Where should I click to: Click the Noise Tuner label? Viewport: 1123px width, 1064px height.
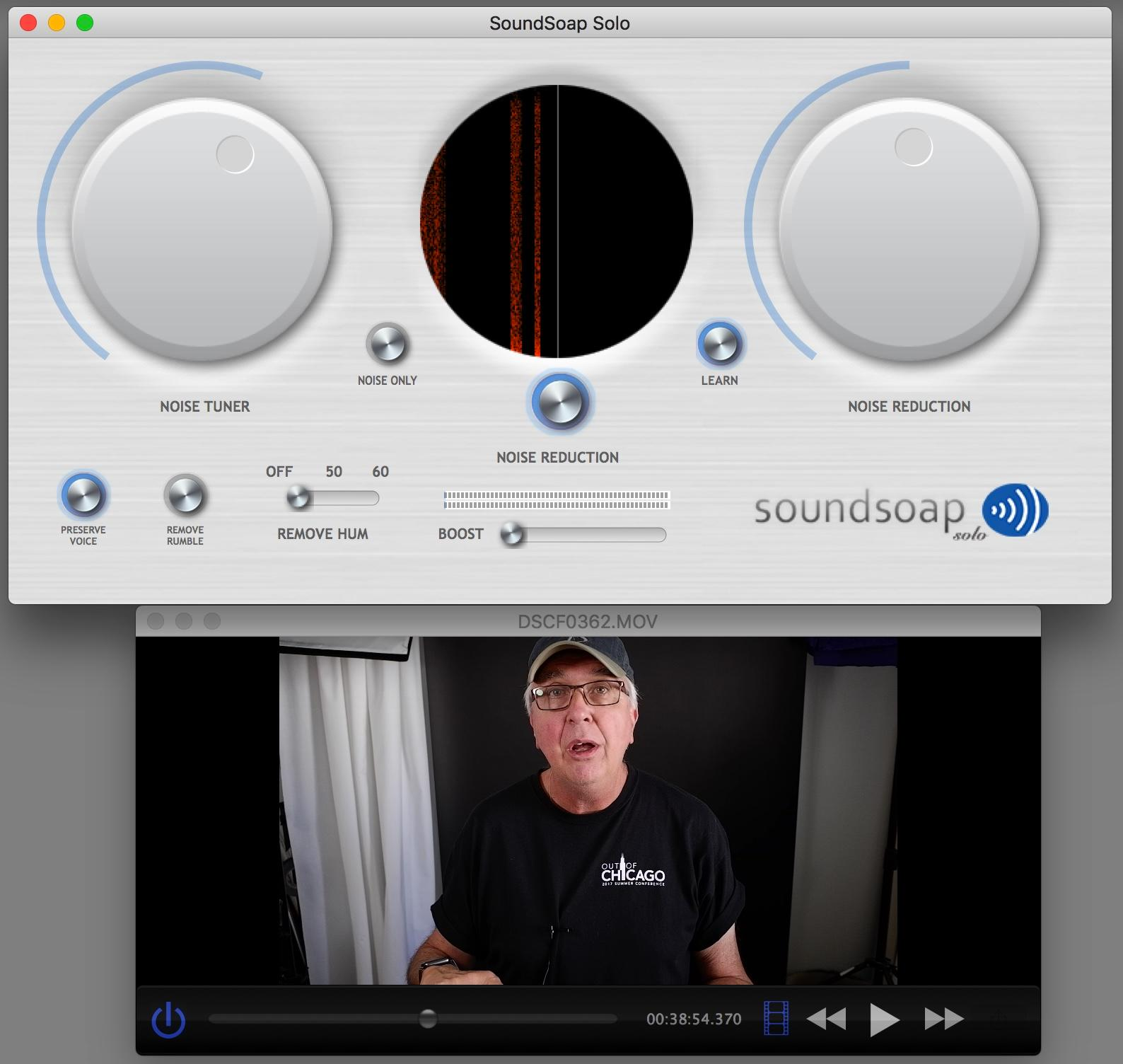[205, 407]
